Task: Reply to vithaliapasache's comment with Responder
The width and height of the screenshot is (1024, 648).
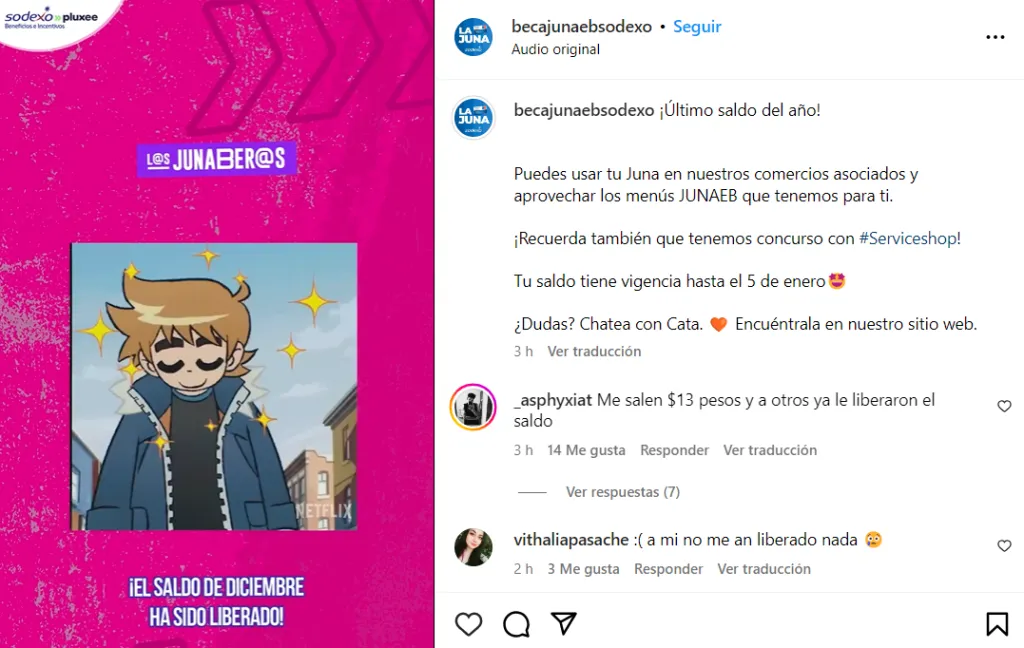Action: (668, 569)
